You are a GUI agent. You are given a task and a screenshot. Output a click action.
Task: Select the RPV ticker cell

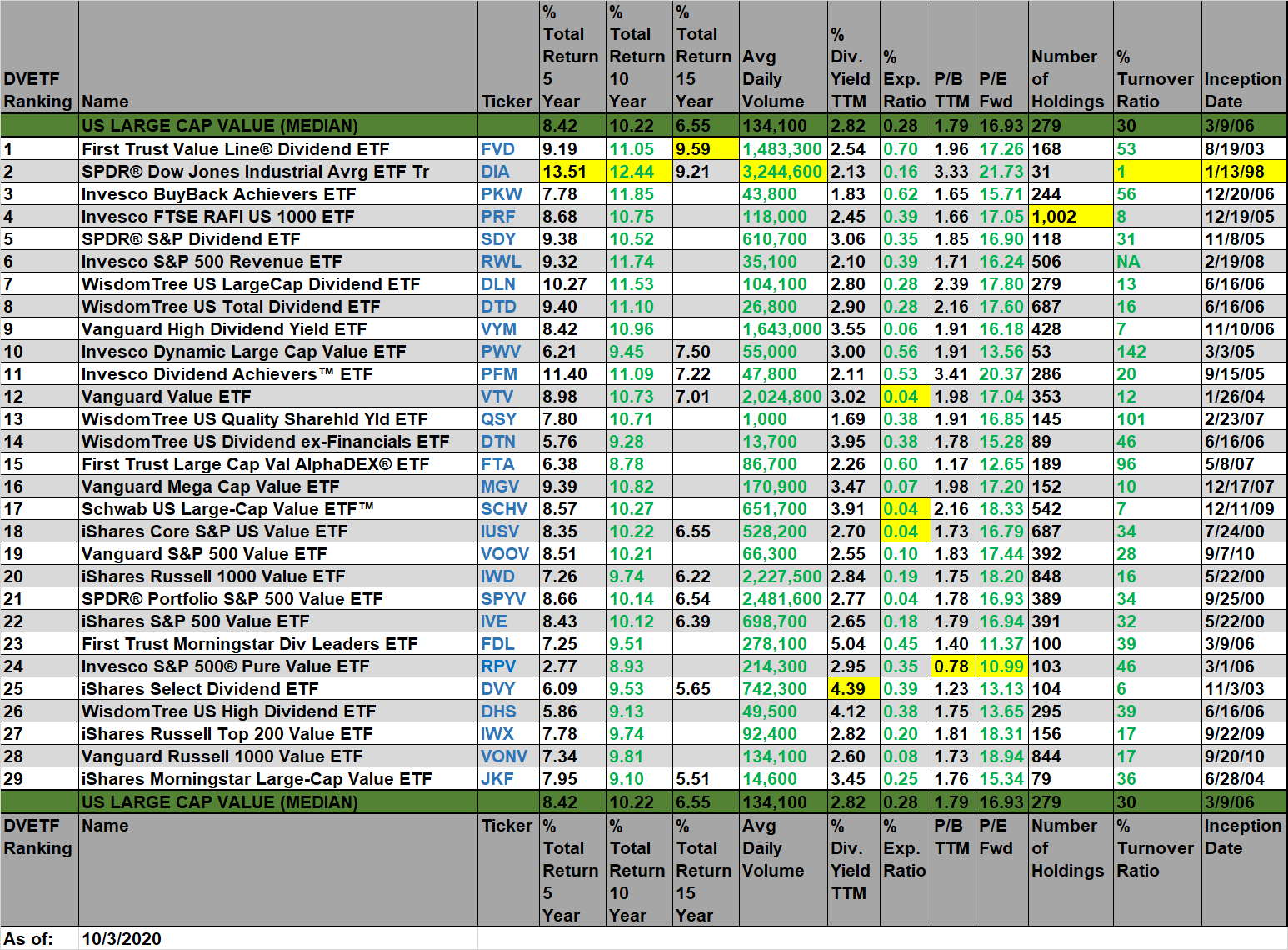point(508,667)
